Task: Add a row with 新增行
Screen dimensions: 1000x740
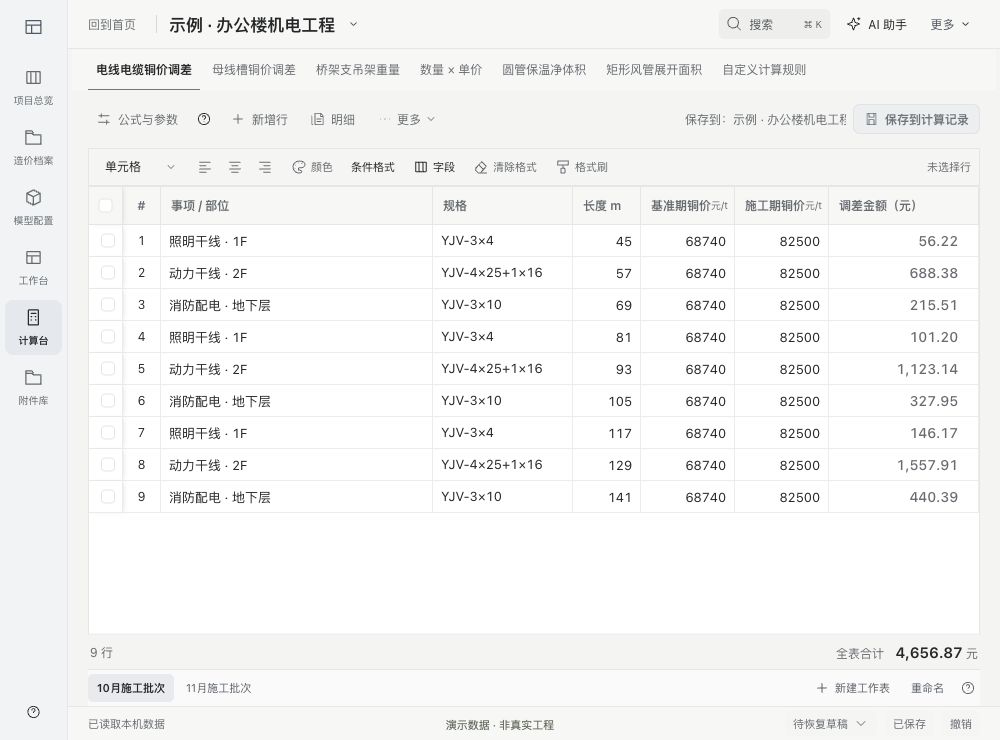Action: (260, 119)
